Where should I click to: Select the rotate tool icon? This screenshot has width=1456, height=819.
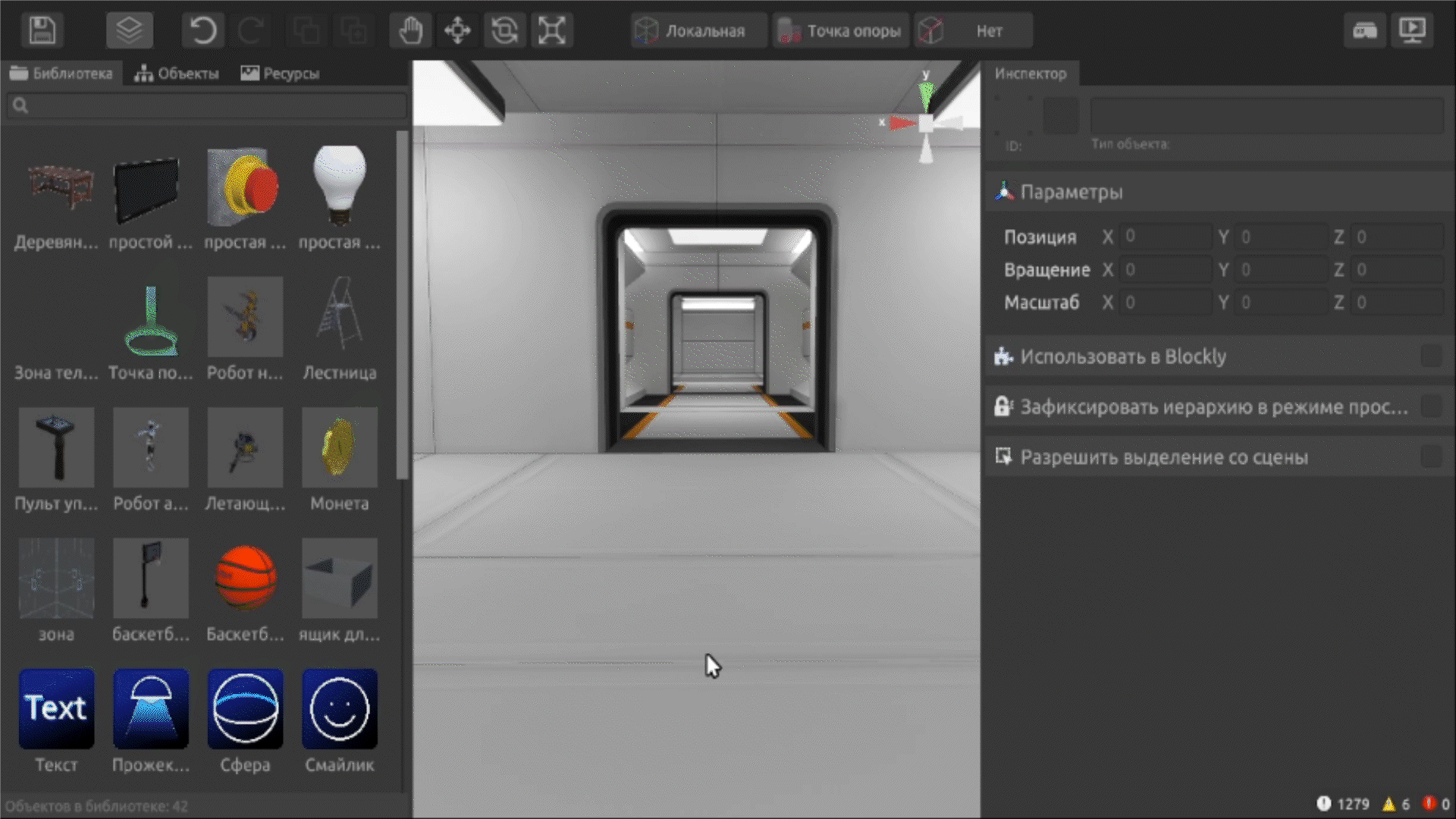(x=504, y=30)
